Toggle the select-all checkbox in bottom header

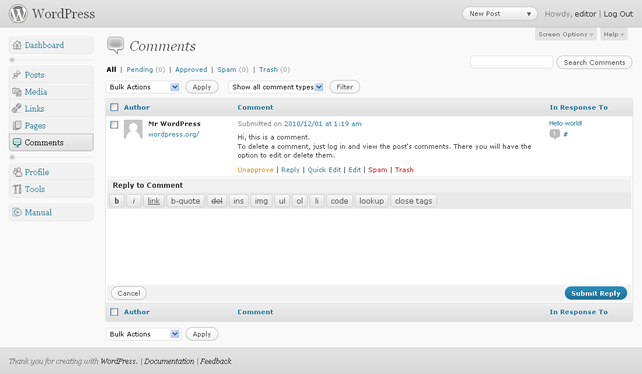114,312
